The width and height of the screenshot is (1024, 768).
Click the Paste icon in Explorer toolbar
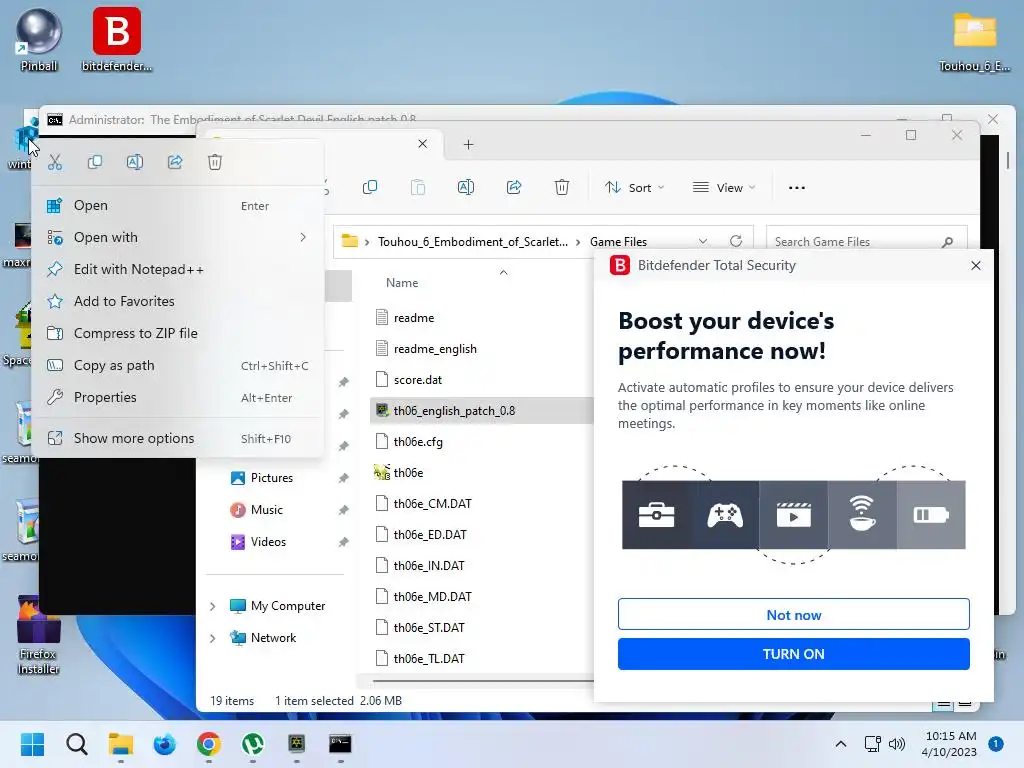point(418,187)
